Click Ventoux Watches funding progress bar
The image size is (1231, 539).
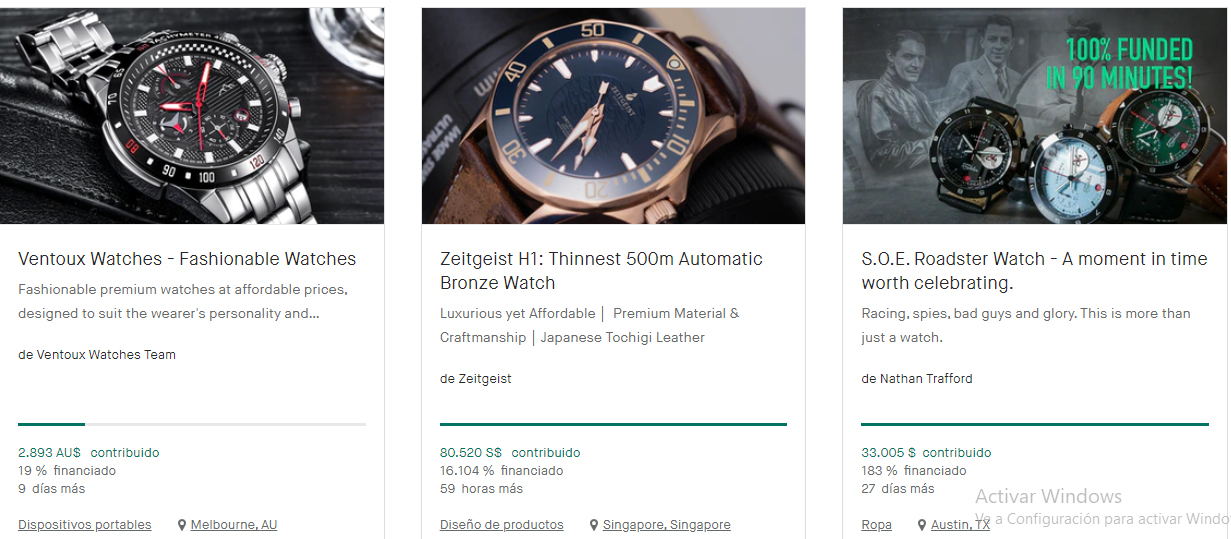[192, 425]
